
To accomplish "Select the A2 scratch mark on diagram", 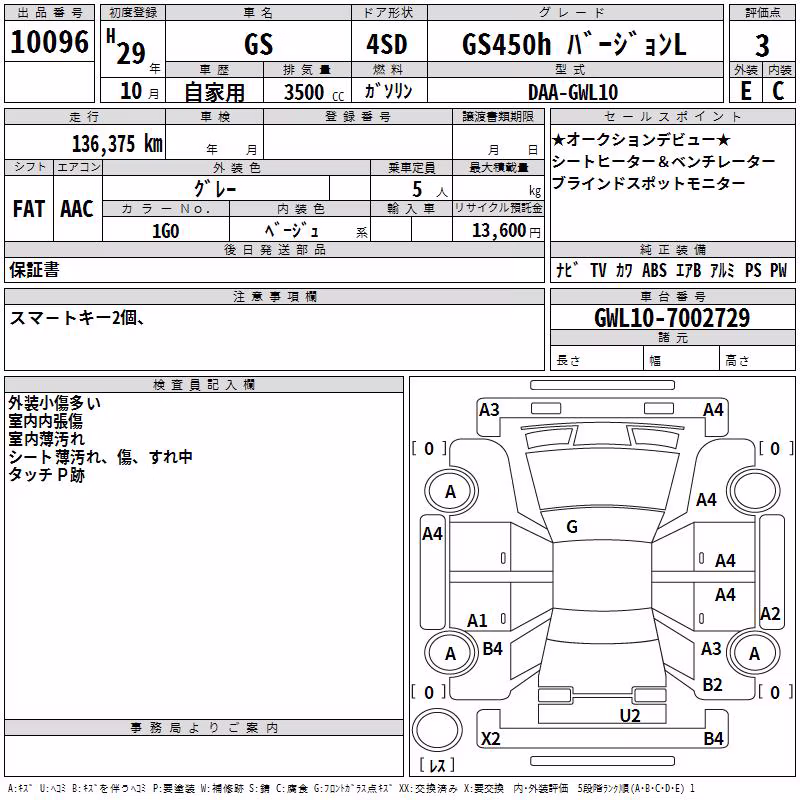I will (770, 613).
